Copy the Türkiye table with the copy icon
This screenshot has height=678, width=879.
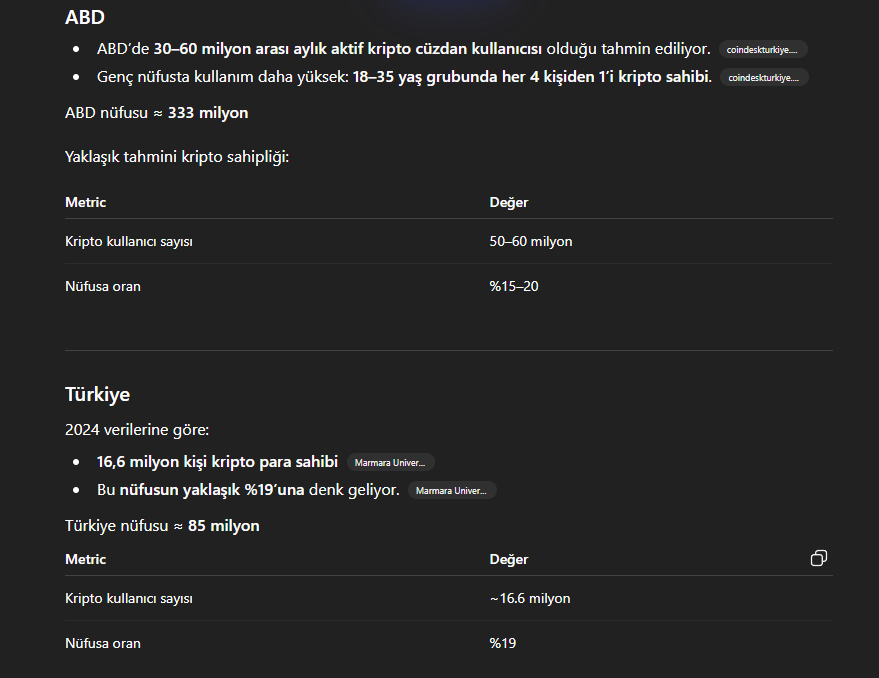tap(818, 558)
